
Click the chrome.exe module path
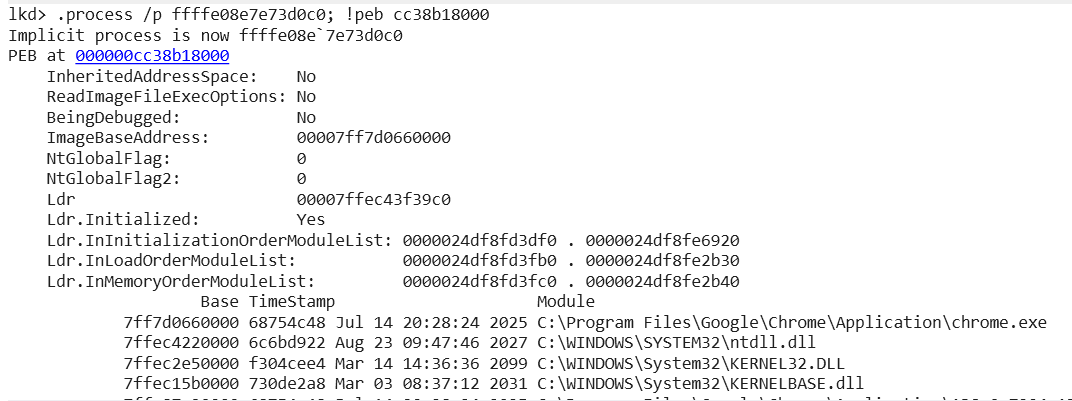tap(792, 322)
